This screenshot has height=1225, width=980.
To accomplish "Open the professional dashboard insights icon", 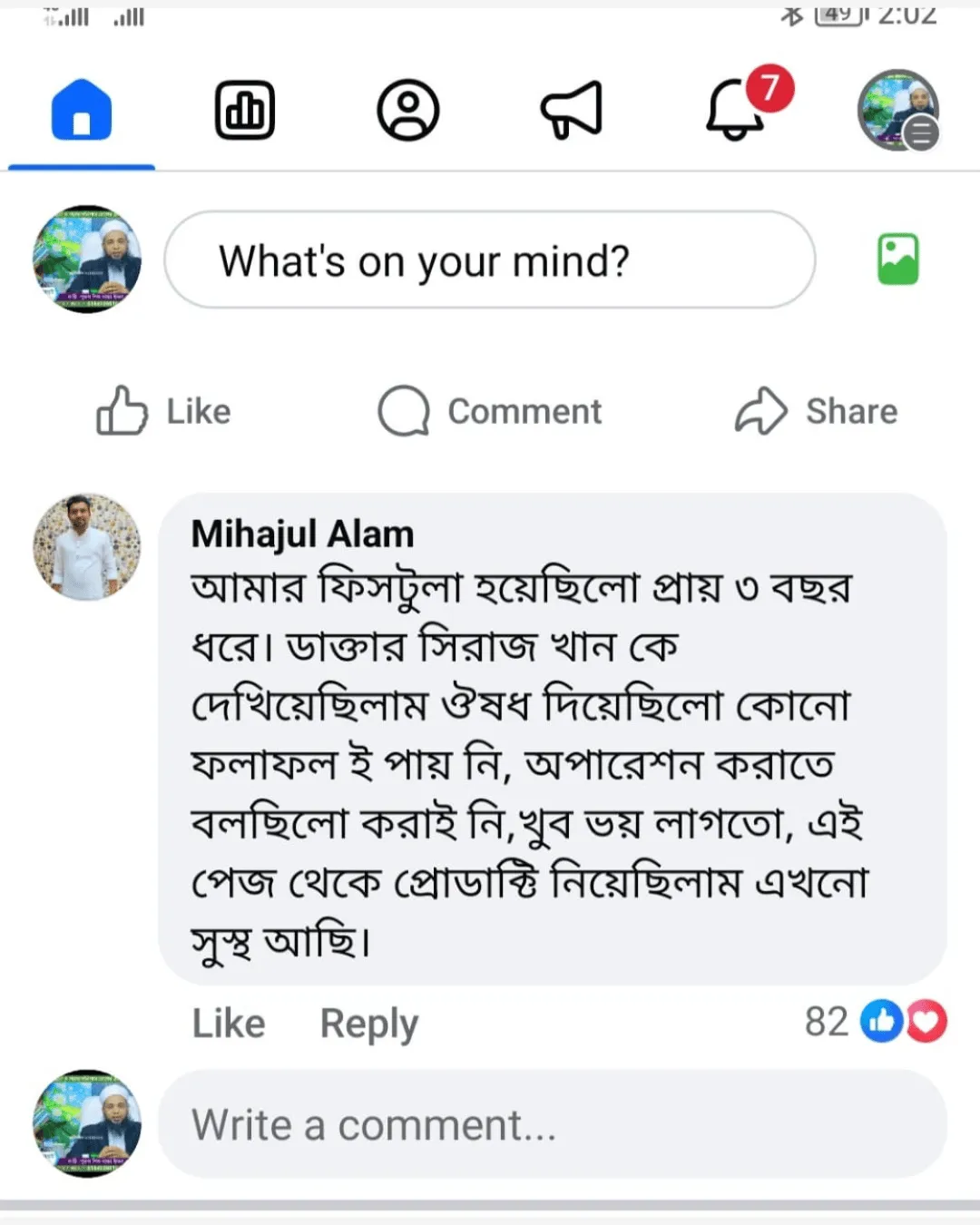I will (x=245, y=111).
